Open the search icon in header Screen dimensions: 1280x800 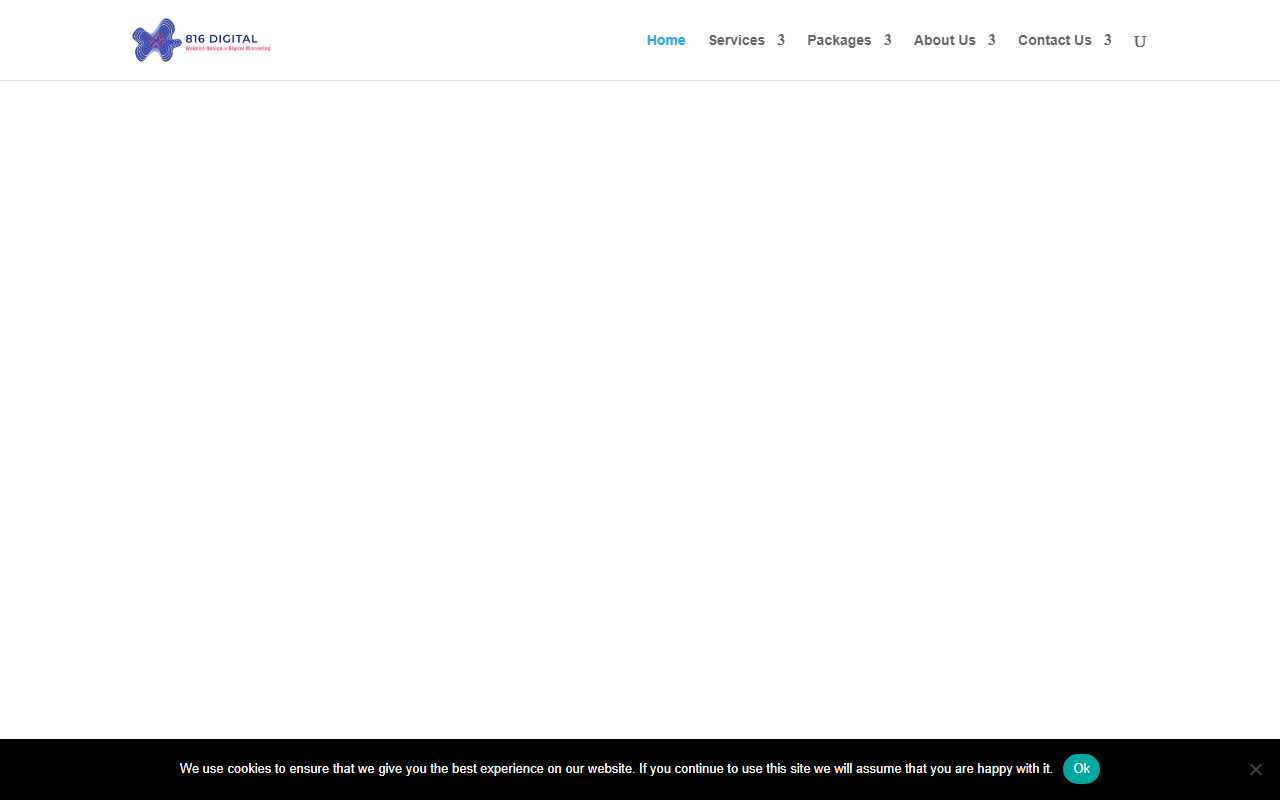click(x=1140, y=41)
